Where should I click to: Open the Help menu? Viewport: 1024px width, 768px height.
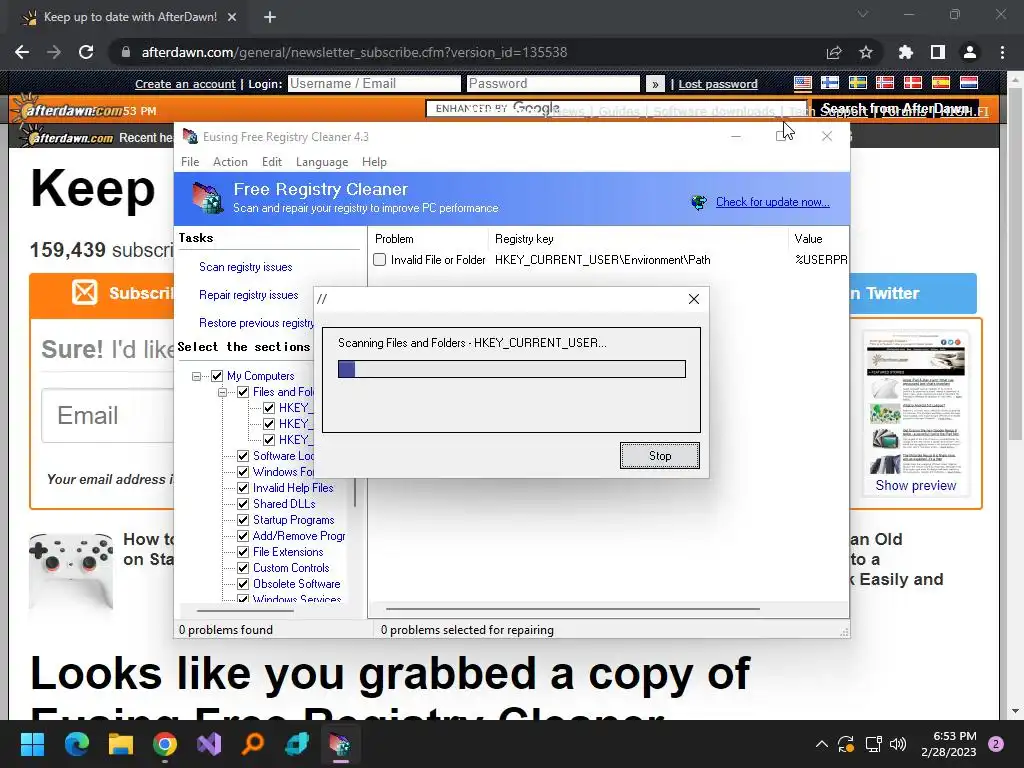374,162
